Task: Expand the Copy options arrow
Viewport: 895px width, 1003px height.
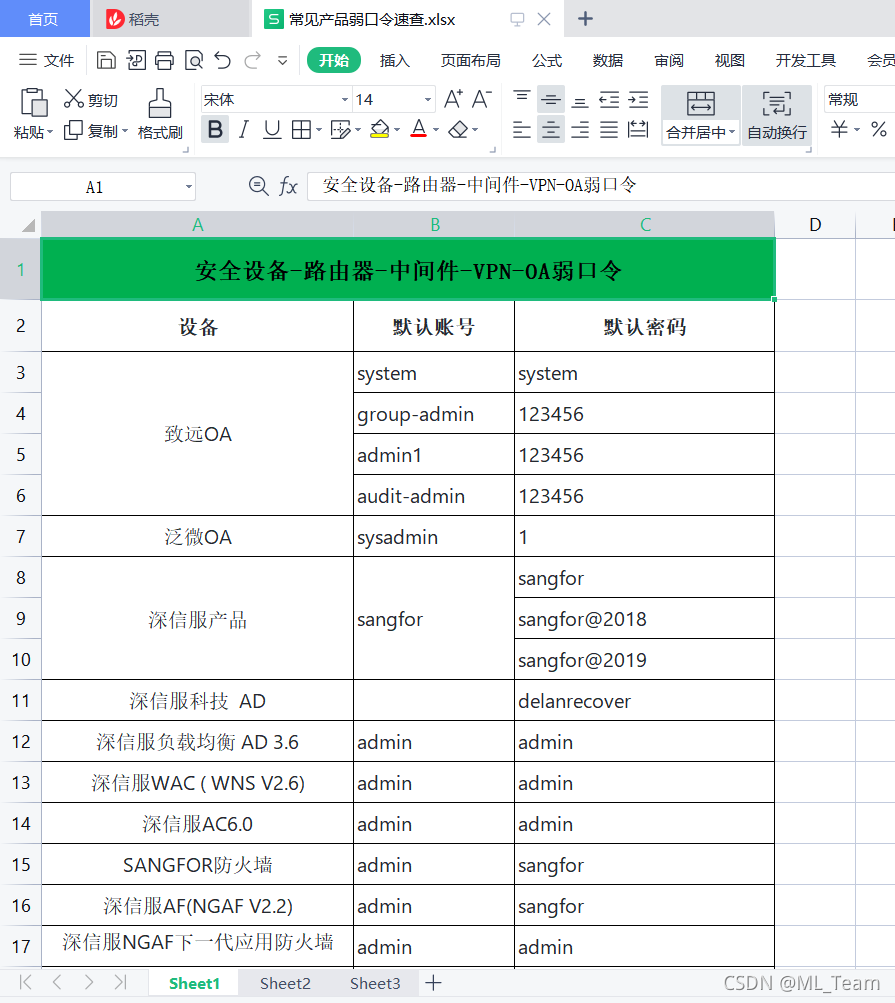Action: click(x=125, y=131)
